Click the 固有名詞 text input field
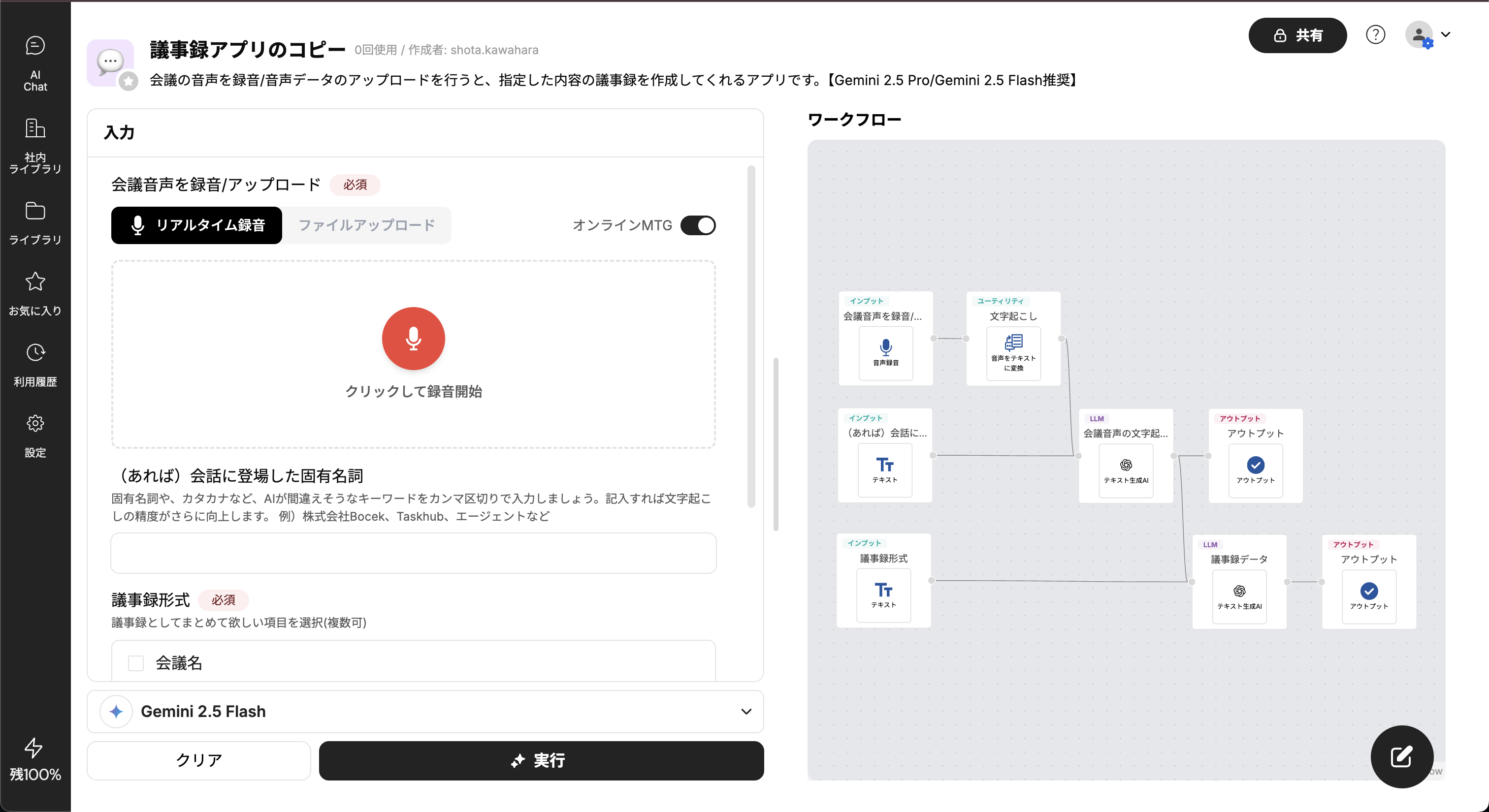Screen dimensions: 1489x812 413,553
